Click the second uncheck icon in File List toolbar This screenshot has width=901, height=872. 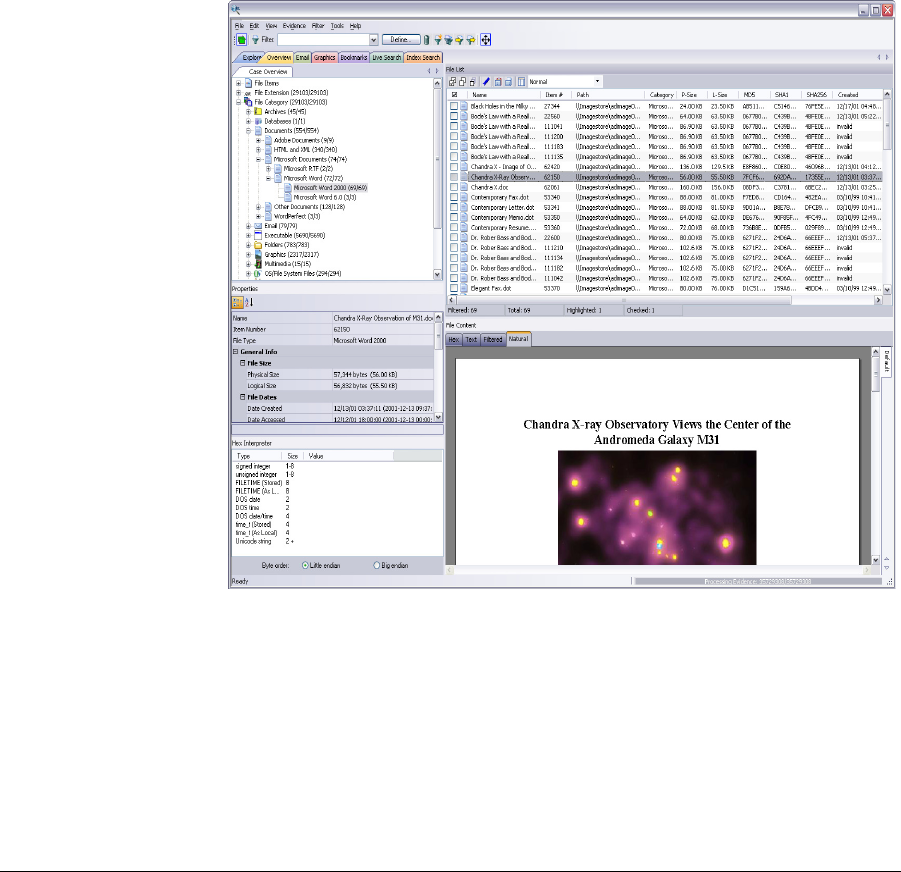point(463,82)
